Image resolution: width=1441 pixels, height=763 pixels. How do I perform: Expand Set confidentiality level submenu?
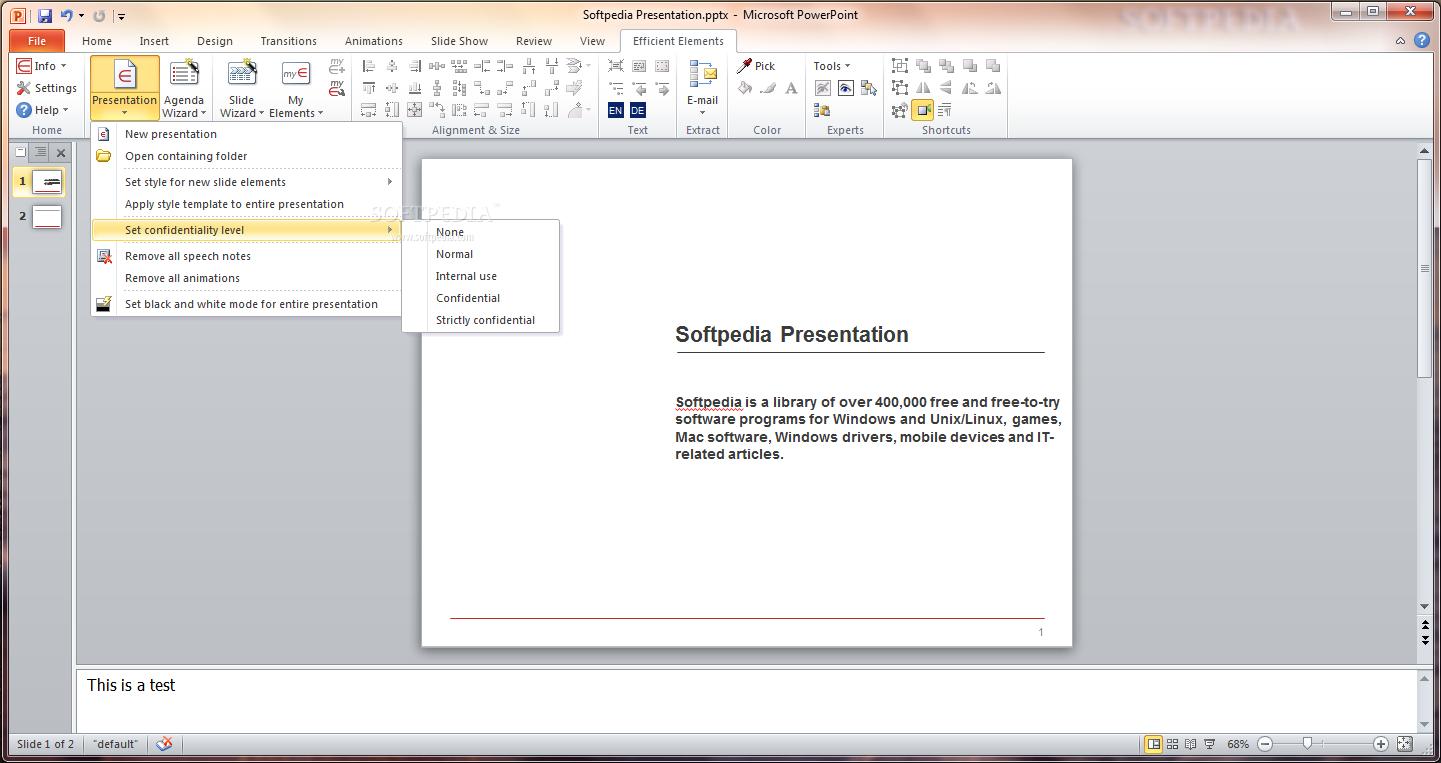pos(246,230)
